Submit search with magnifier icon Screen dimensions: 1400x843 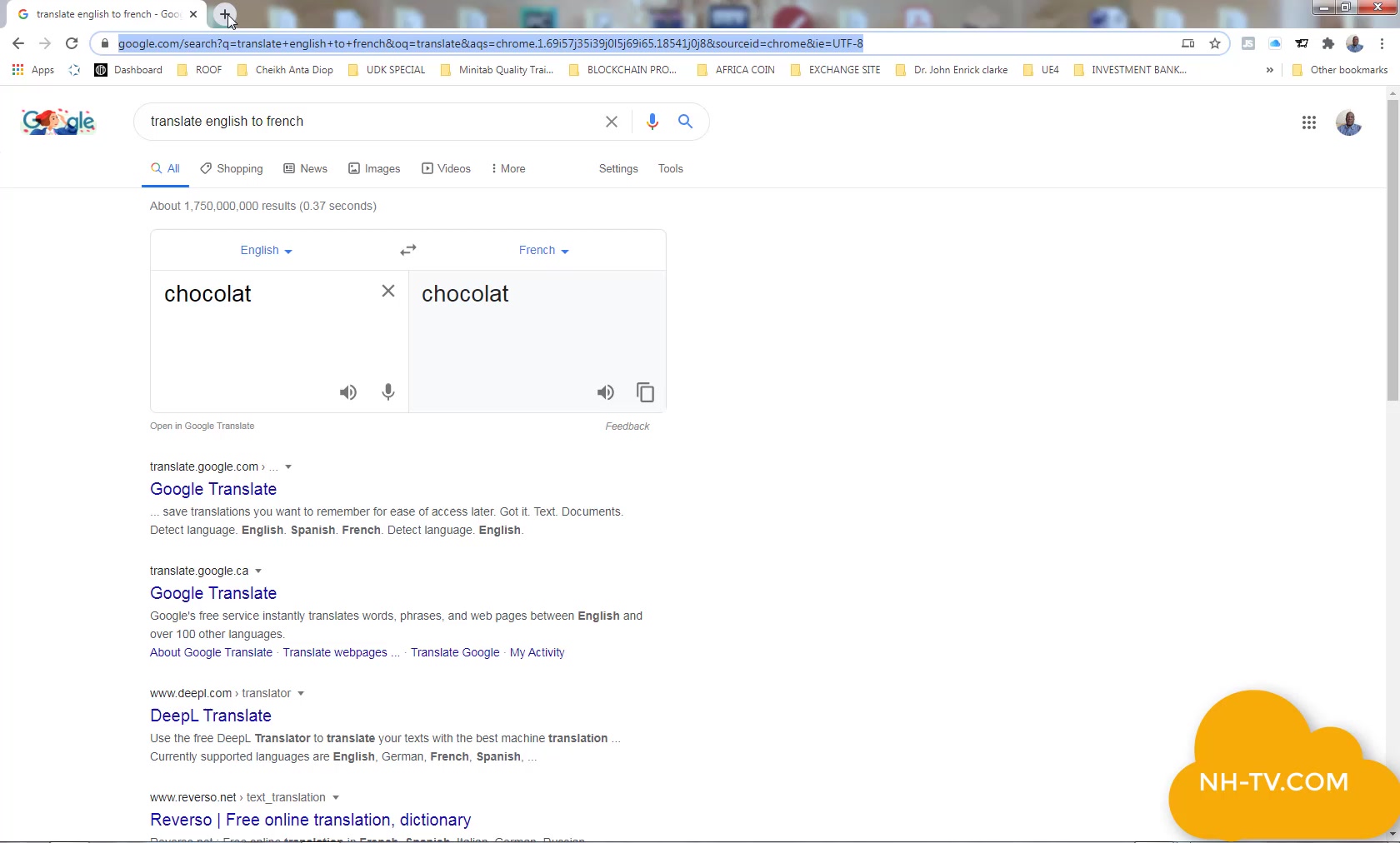[x=685, y=122]
